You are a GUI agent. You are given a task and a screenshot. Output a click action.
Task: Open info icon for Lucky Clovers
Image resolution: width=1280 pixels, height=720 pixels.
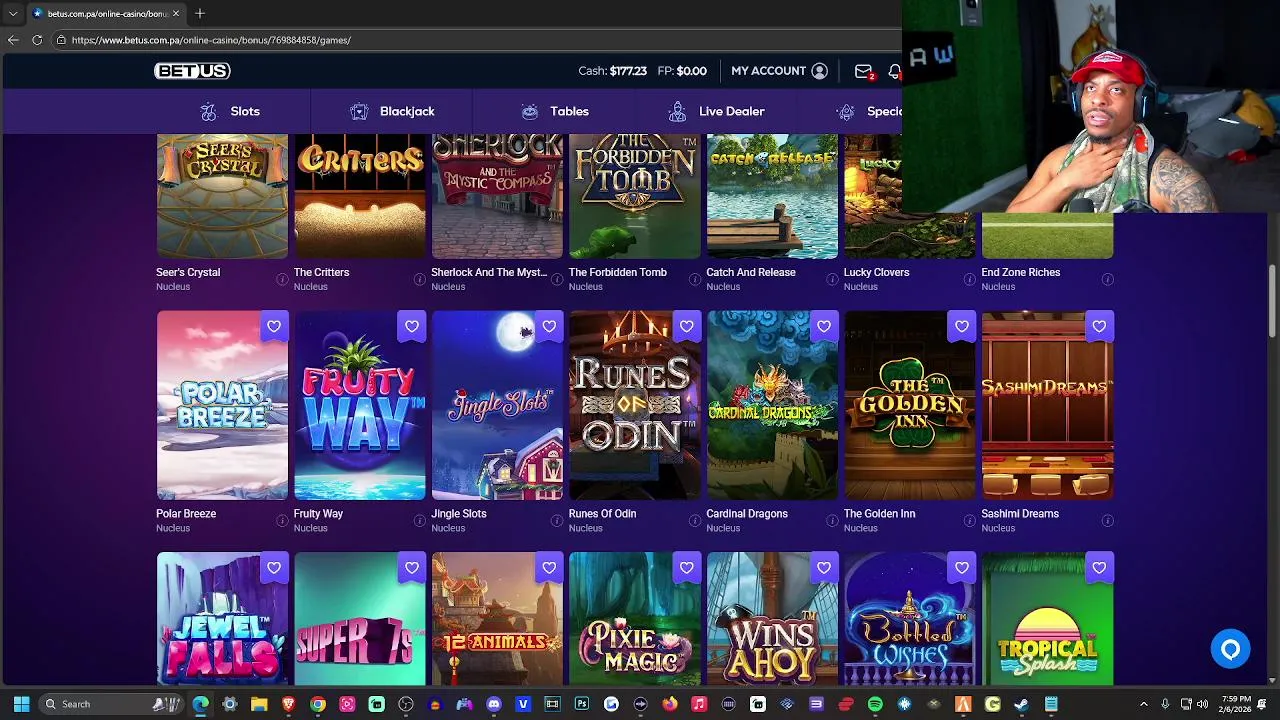point(970,279)
